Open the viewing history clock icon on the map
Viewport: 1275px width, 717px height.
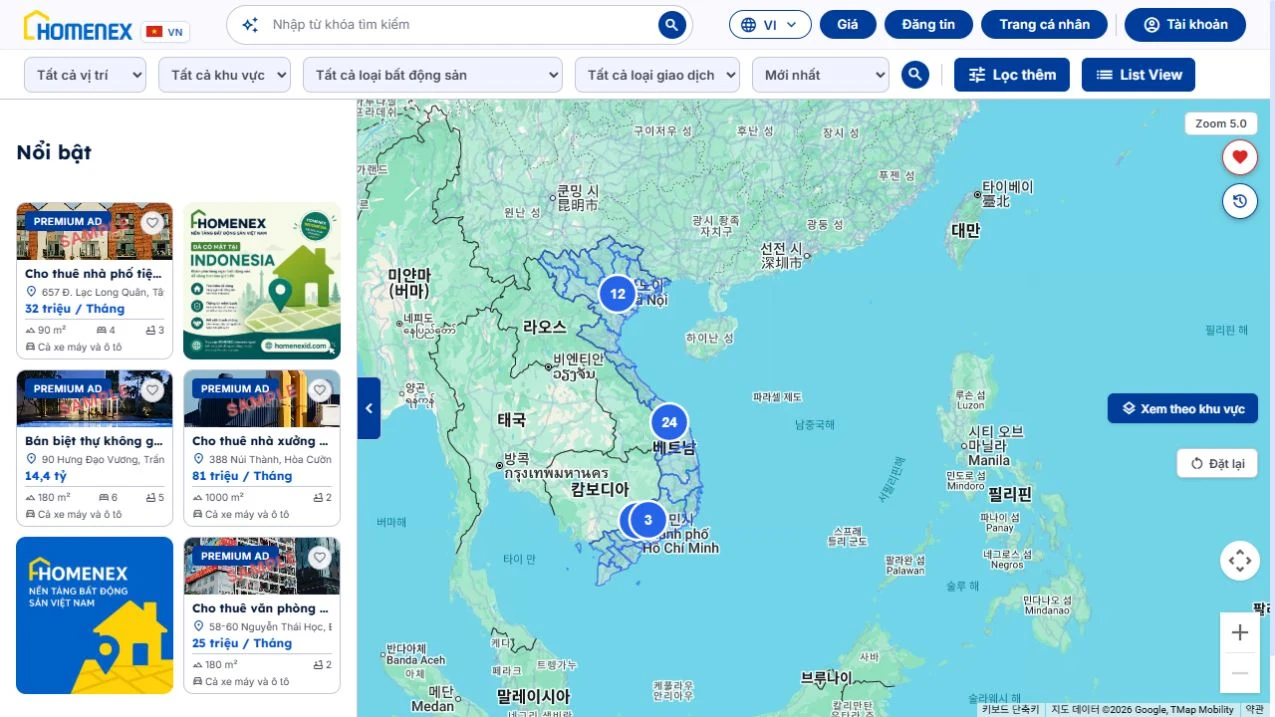1240,201
